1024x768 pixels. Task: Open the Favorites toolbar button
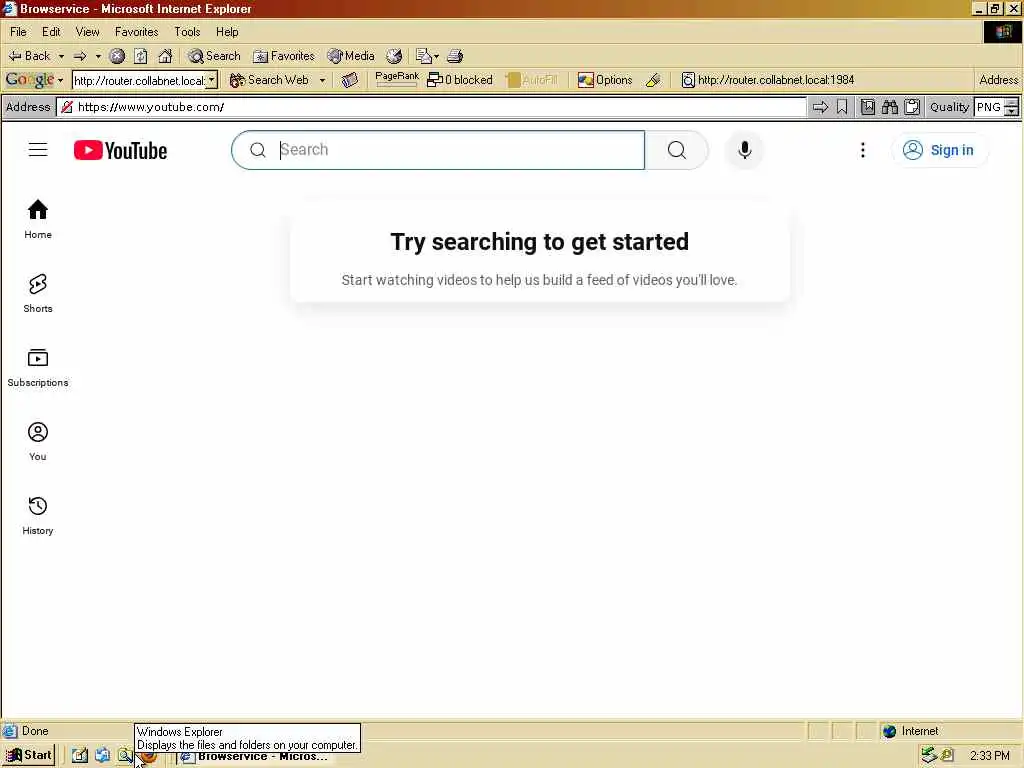pyautogui.click(x=283, y=56)
